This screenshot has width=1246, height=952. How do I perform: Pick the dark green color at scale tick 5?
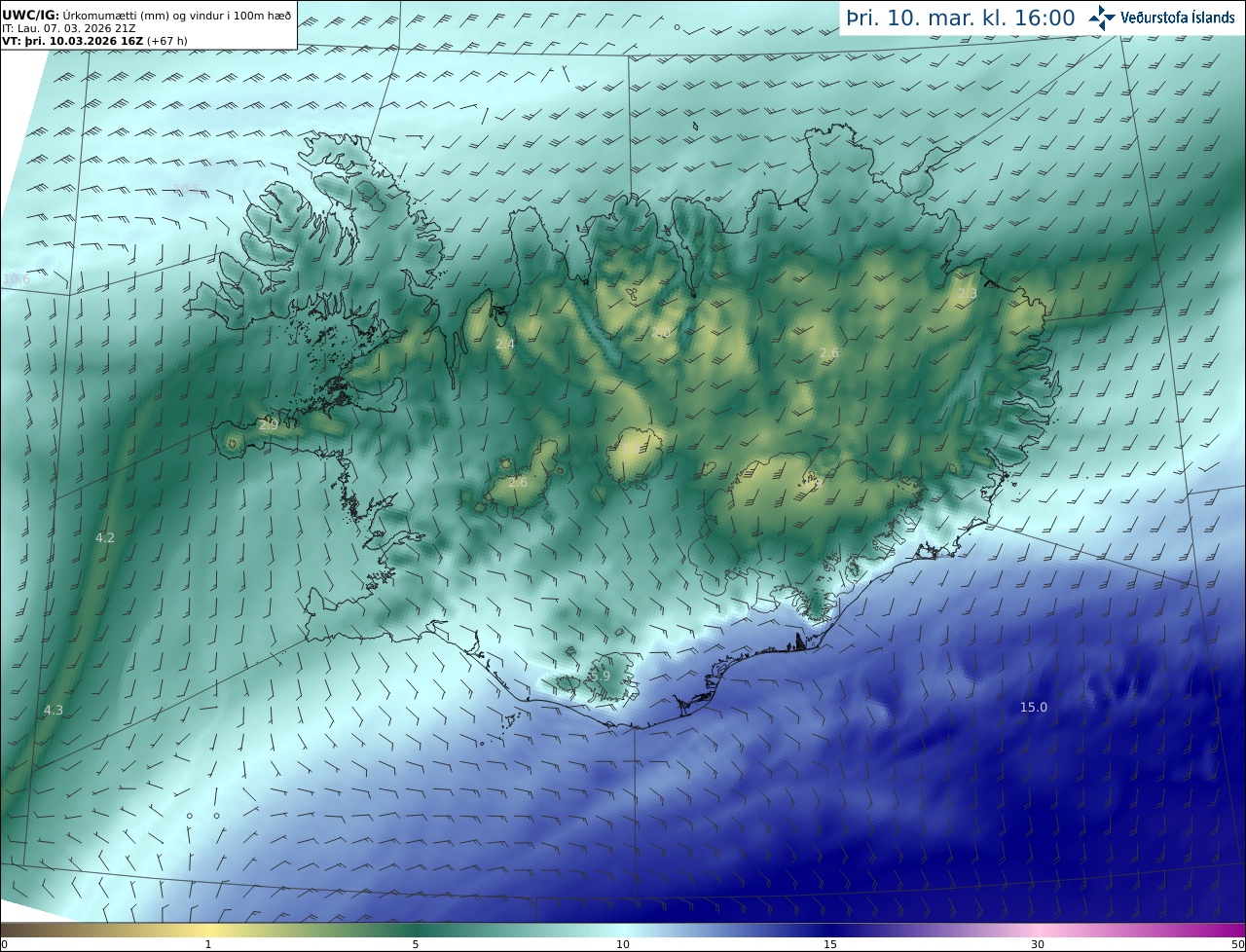[416, 930]
